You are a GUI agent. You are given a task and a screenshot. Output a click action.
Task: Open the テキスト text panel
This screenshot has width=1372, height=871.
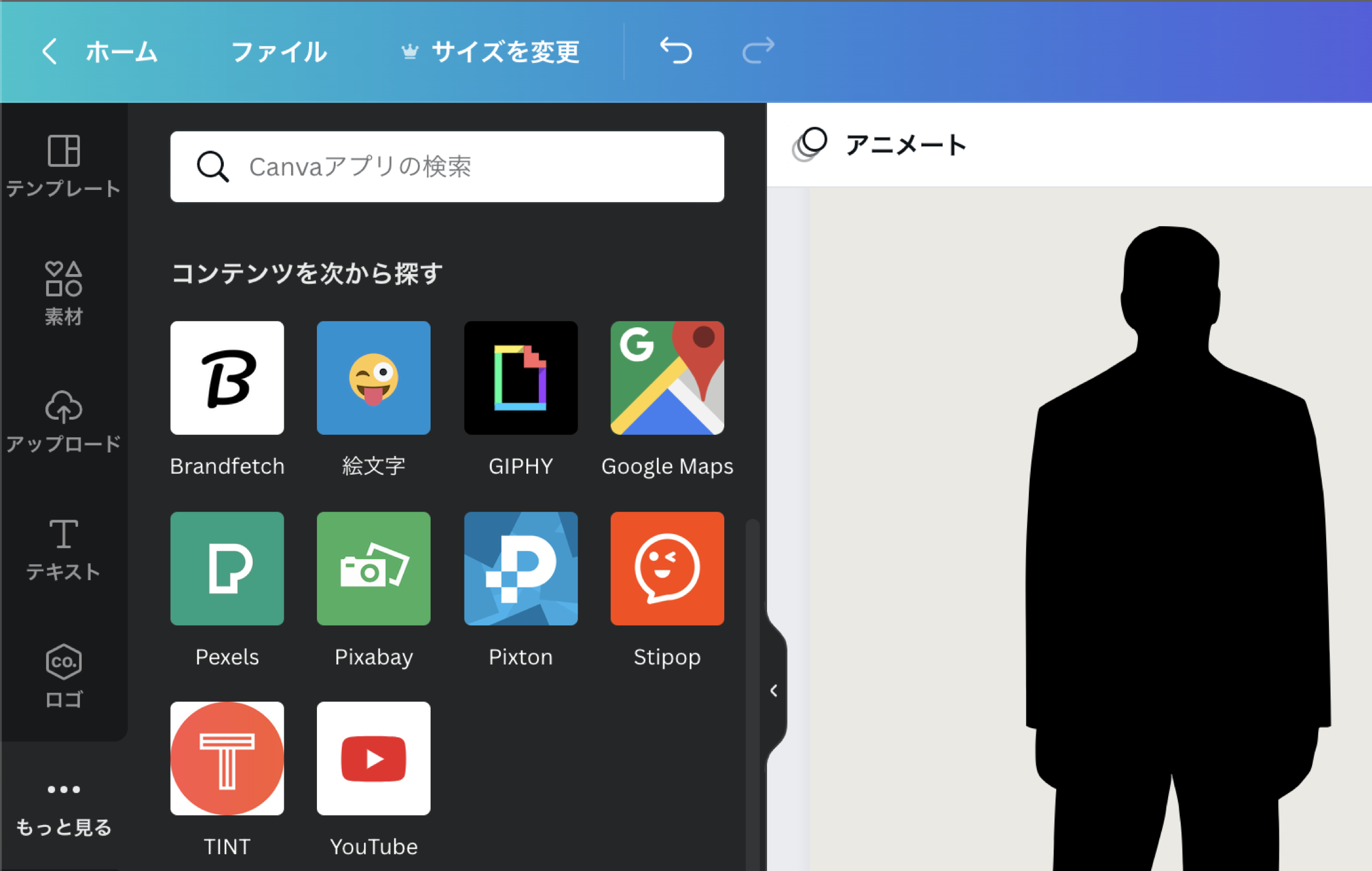(x=64, y=549)
